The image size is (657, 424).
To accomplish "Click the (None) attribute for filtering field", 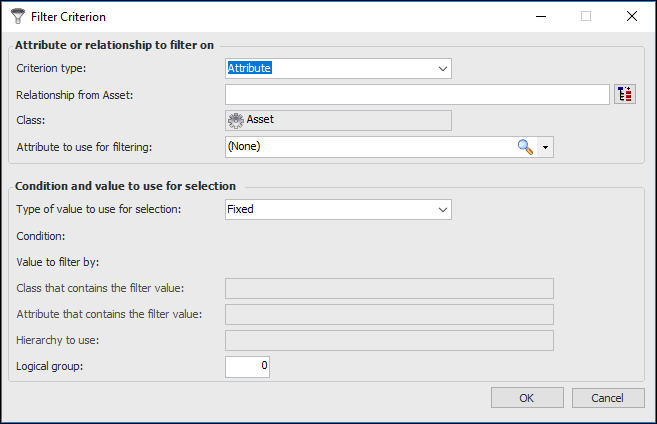I will tap(368, 147).
